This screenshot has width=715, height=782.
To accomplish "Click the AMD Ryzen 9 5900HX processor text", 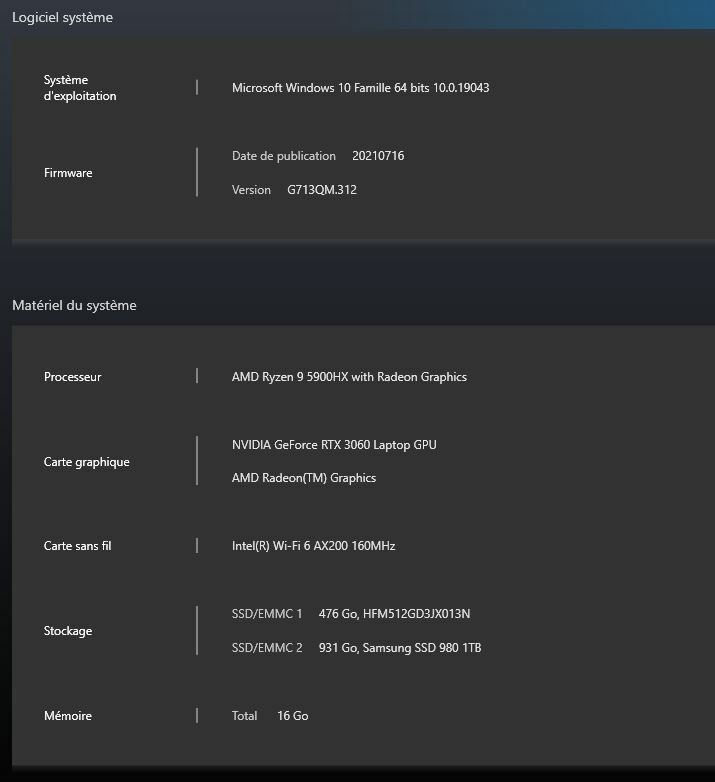I will (349, 377).
